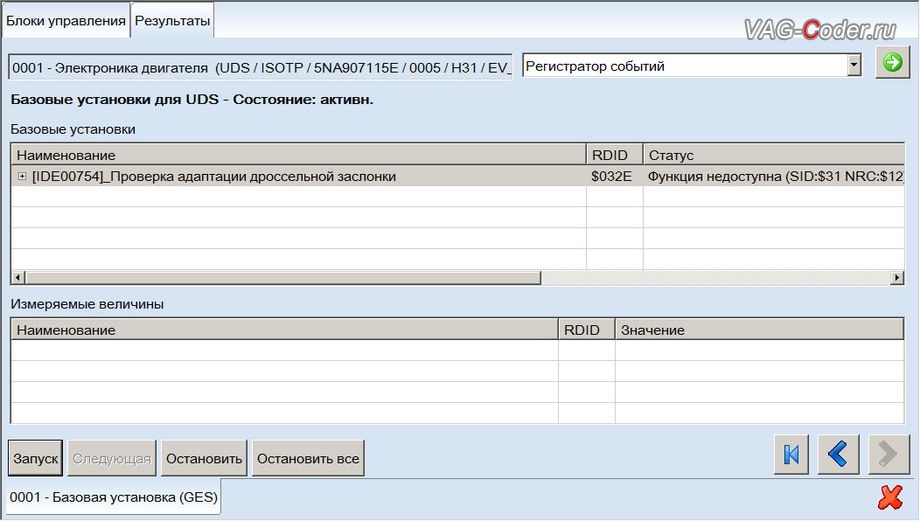Click the scrollbar right arrow in basic settings
The width and height of the screenshot is (920, 521).
tap(897, 278)
